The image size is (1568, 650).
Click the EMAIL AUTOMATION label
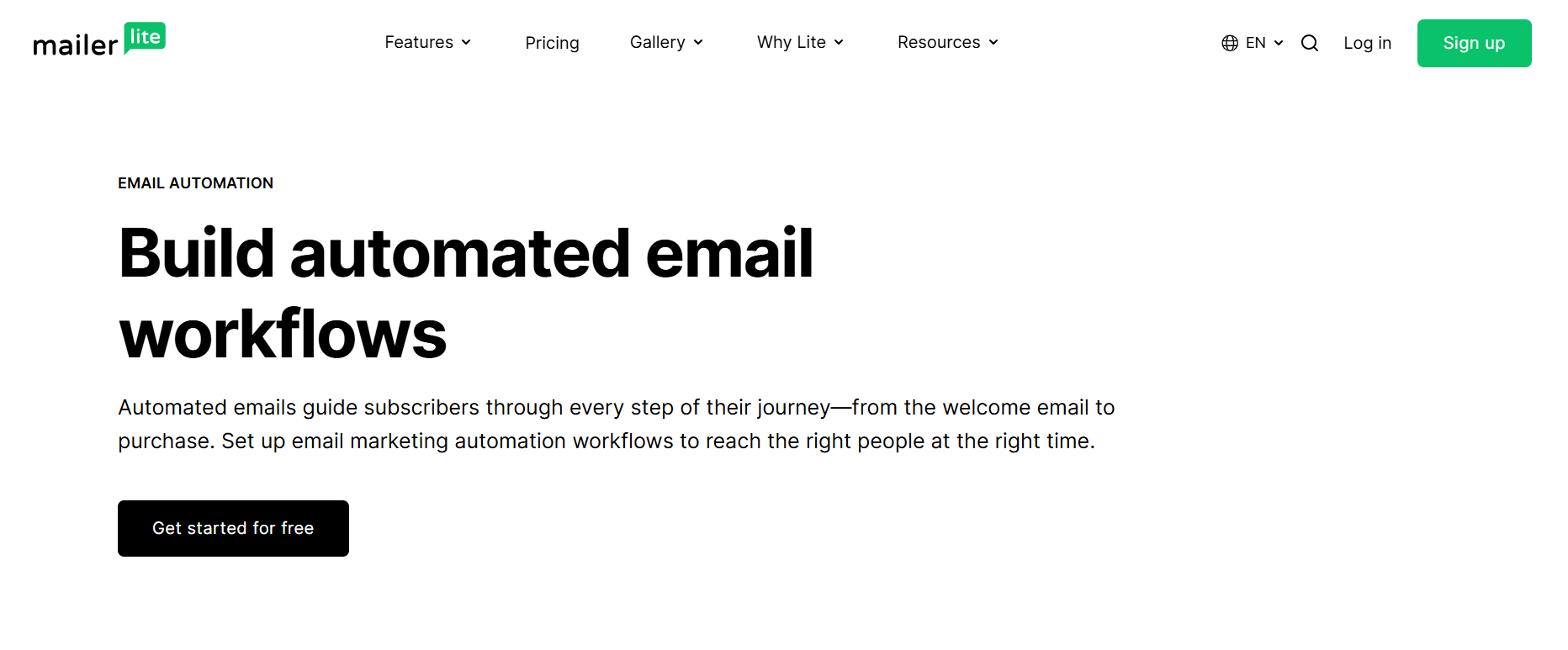(195, 182)
